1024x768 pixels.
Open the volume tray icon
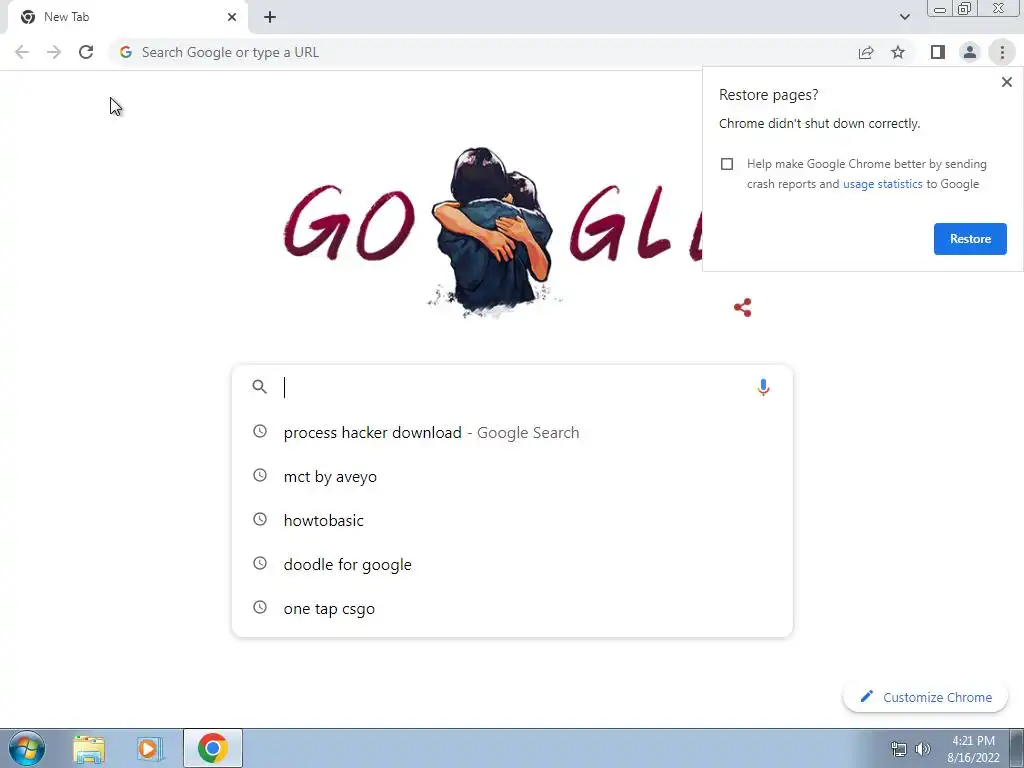[923, 749]
